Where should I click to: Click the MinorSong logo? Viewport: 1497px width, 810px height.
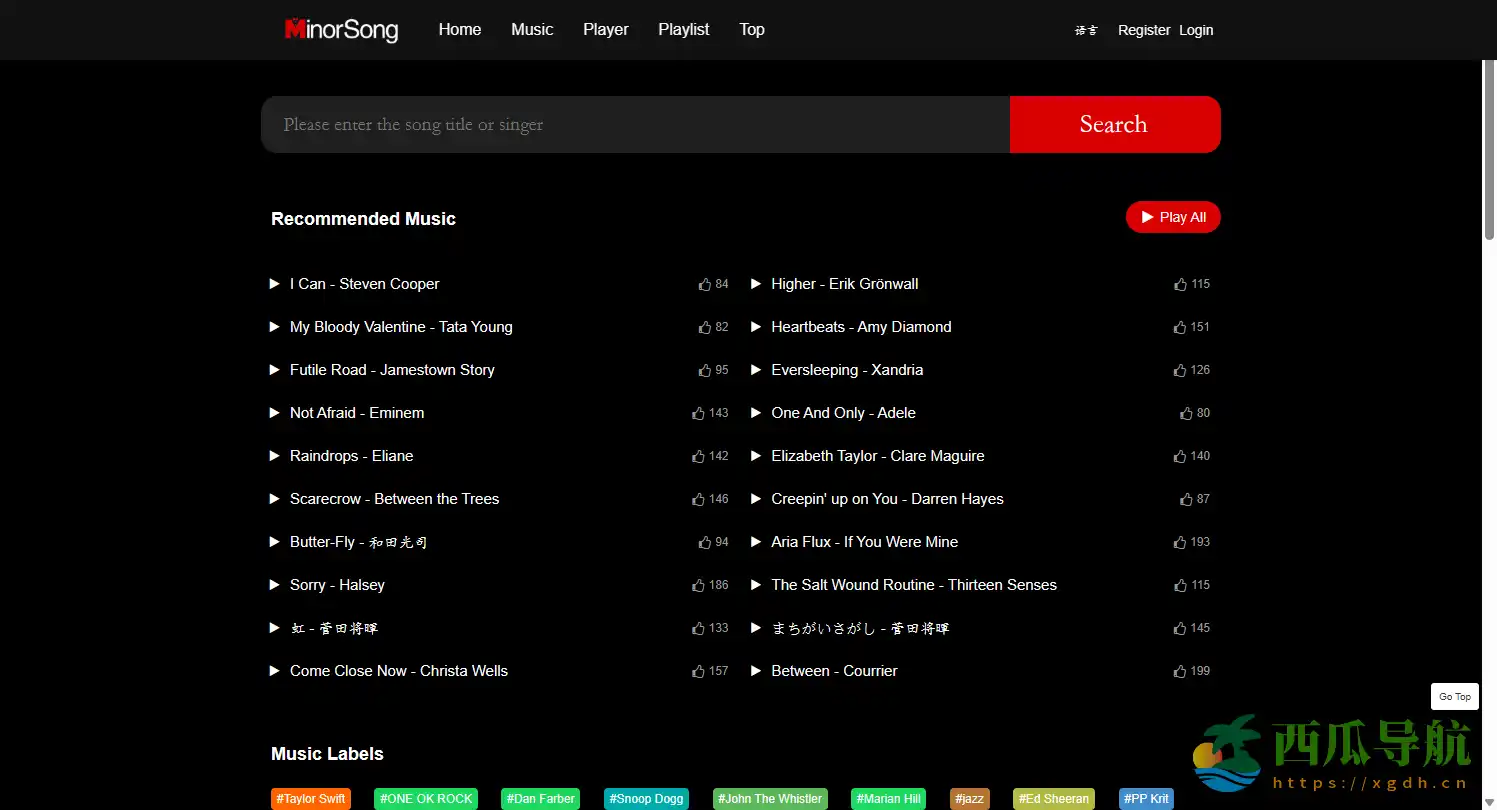(x=341, y=30)
